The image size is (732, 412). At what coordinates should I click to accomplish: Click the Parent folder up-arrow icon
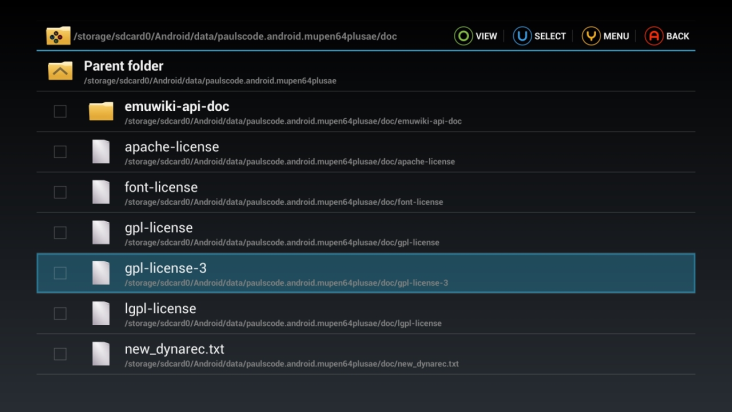coord(60,71)
